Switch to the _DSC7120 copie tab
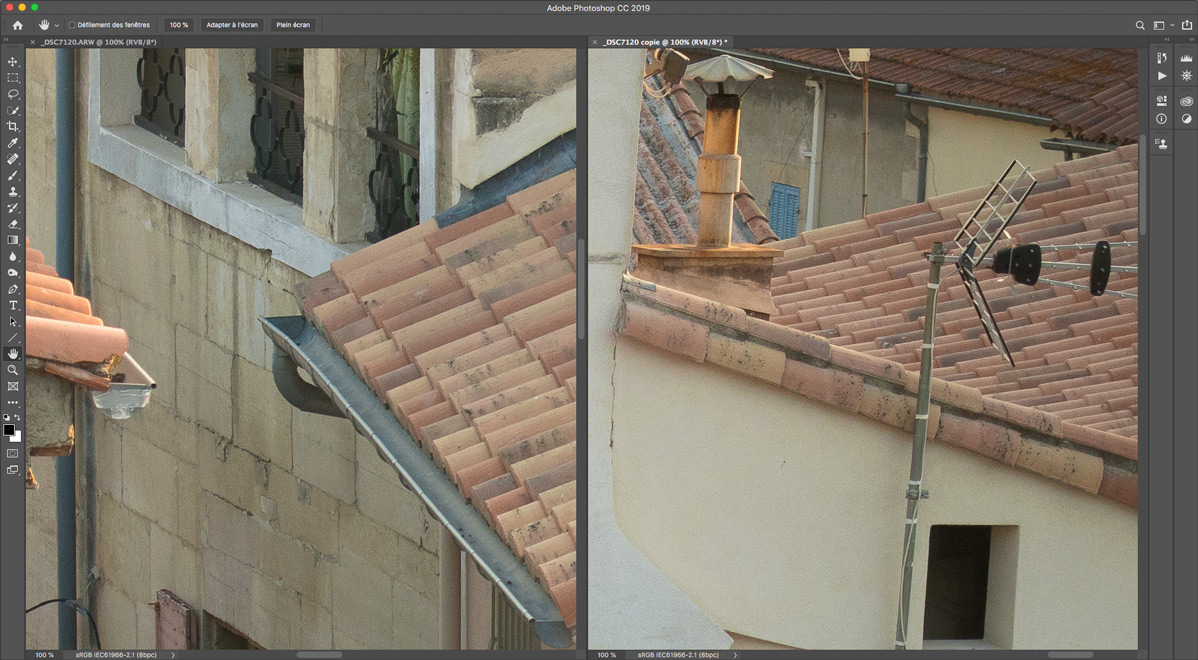 663,42
